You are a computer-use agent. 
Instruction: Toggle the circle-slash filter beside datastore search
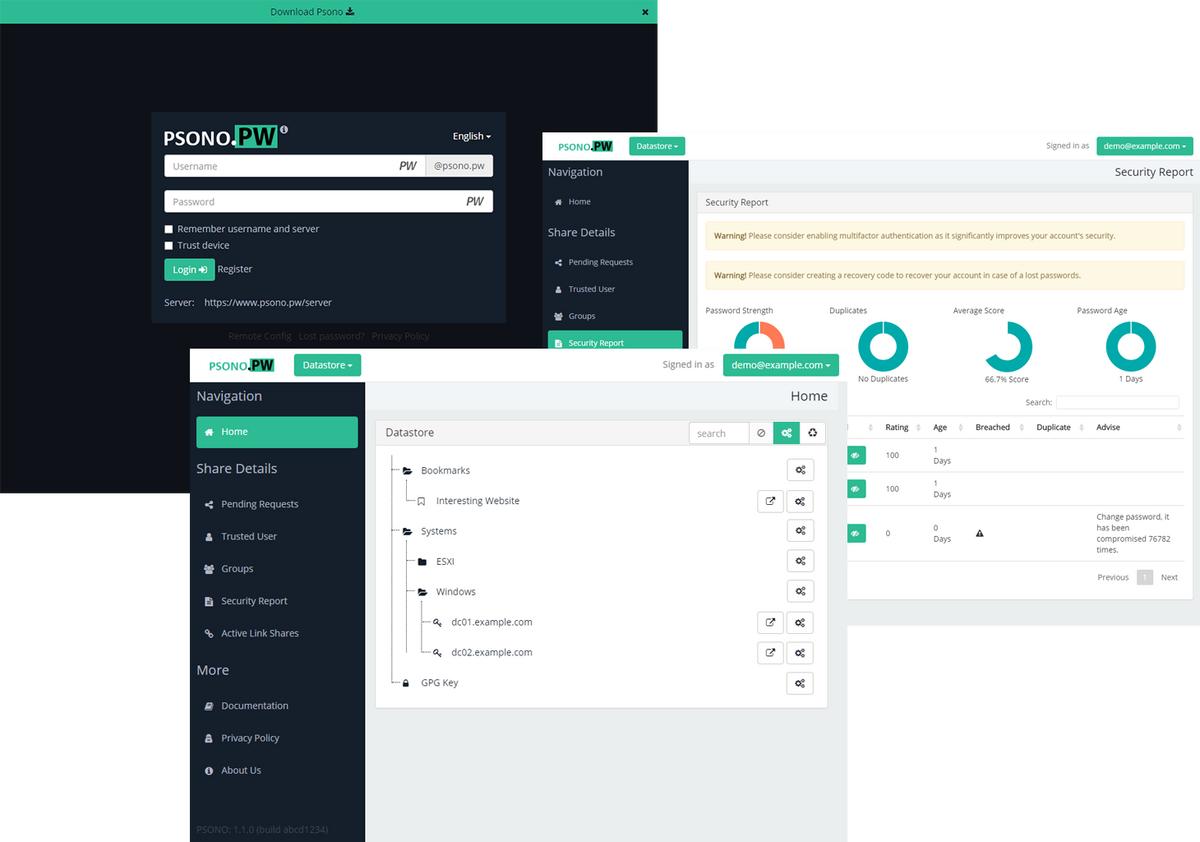[761, 433]
